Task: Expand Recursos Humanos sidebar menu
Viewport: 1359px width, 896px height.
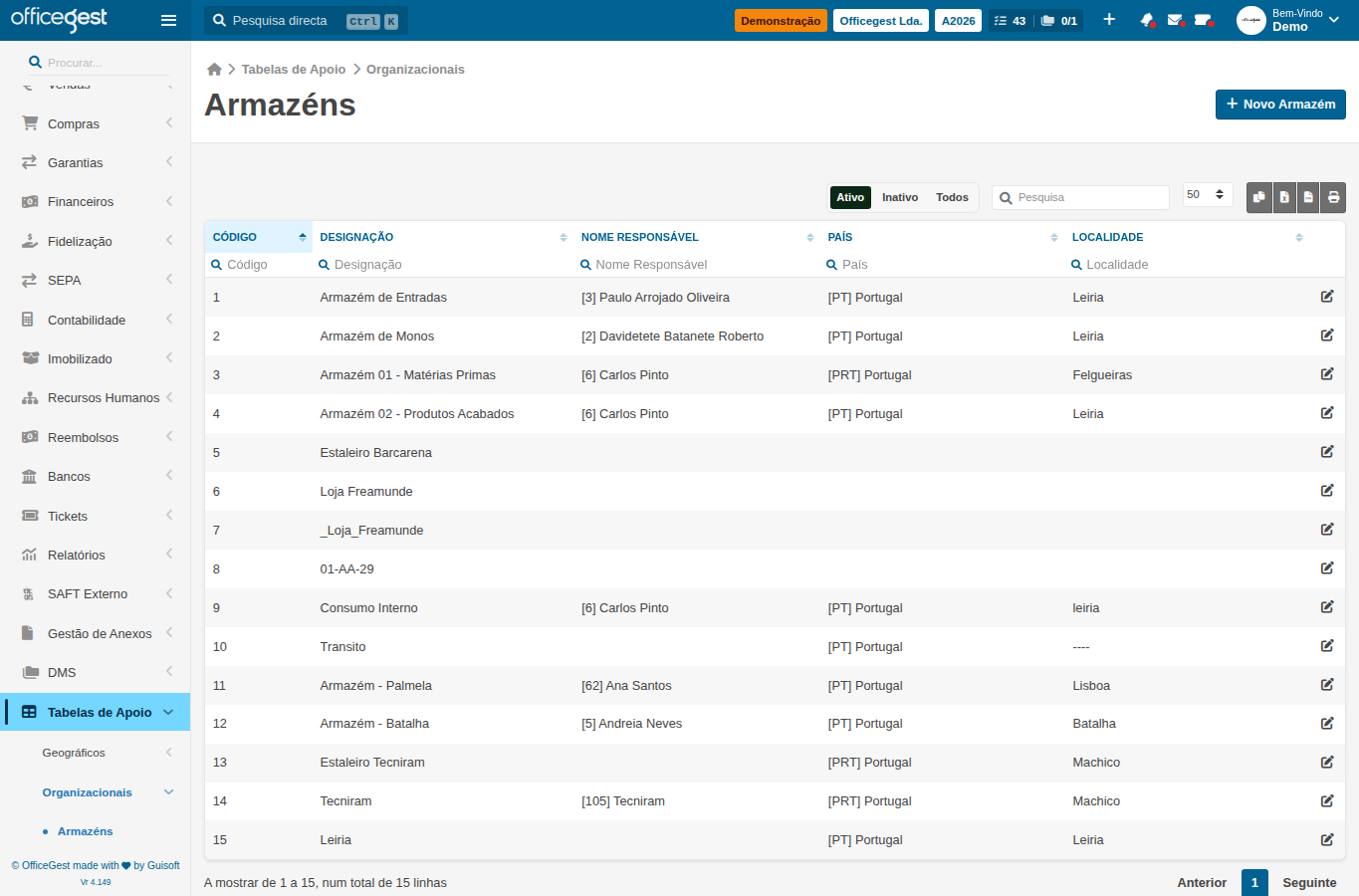Action: tap(96, 397)
